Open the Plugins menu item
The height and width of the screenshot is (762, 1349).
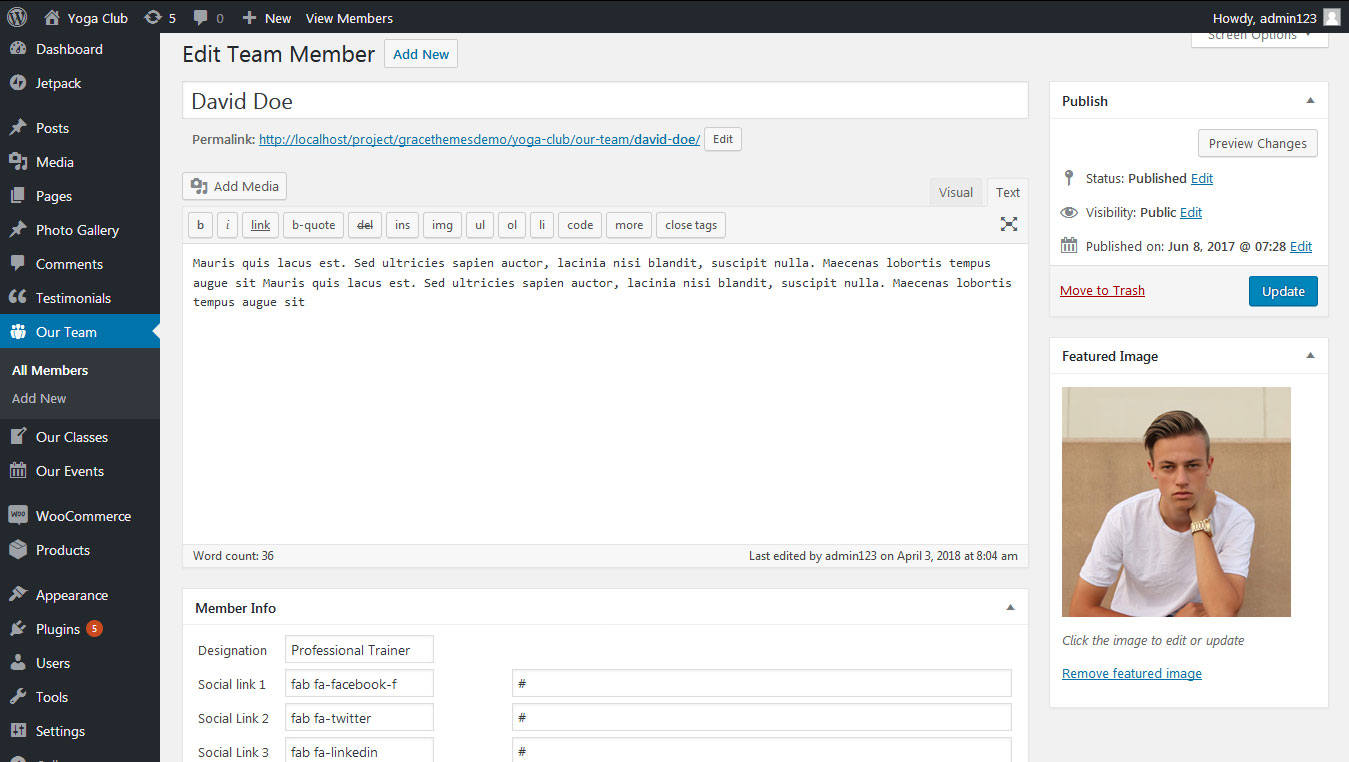[x=58, y=629]
